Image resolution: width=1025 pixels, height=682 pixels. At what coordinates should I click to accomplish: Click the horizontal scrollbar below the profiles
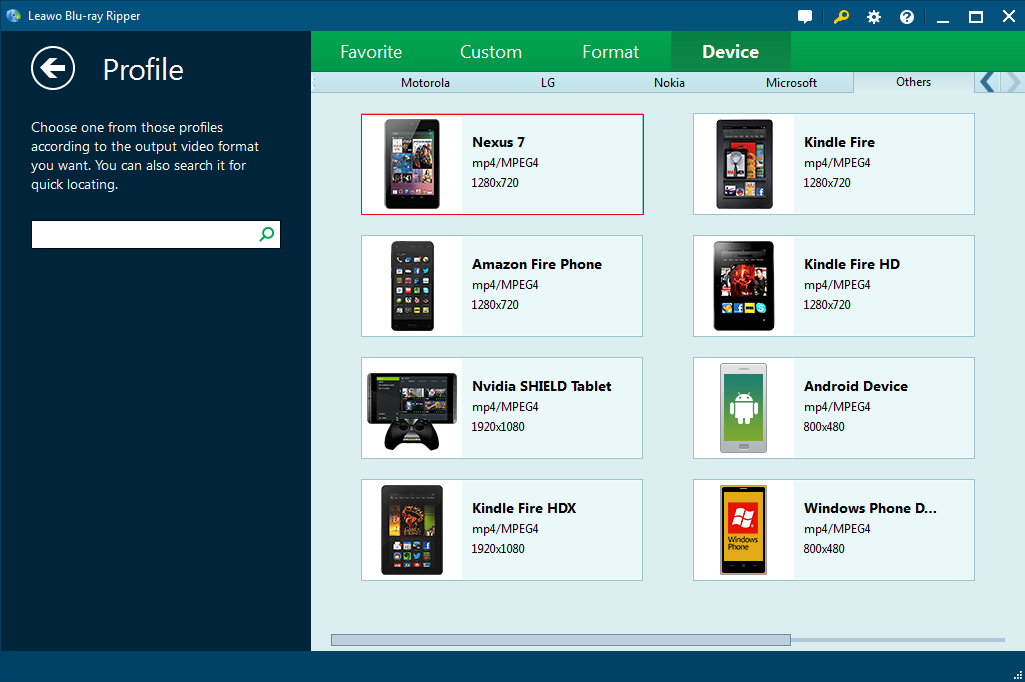coord(560,640)
